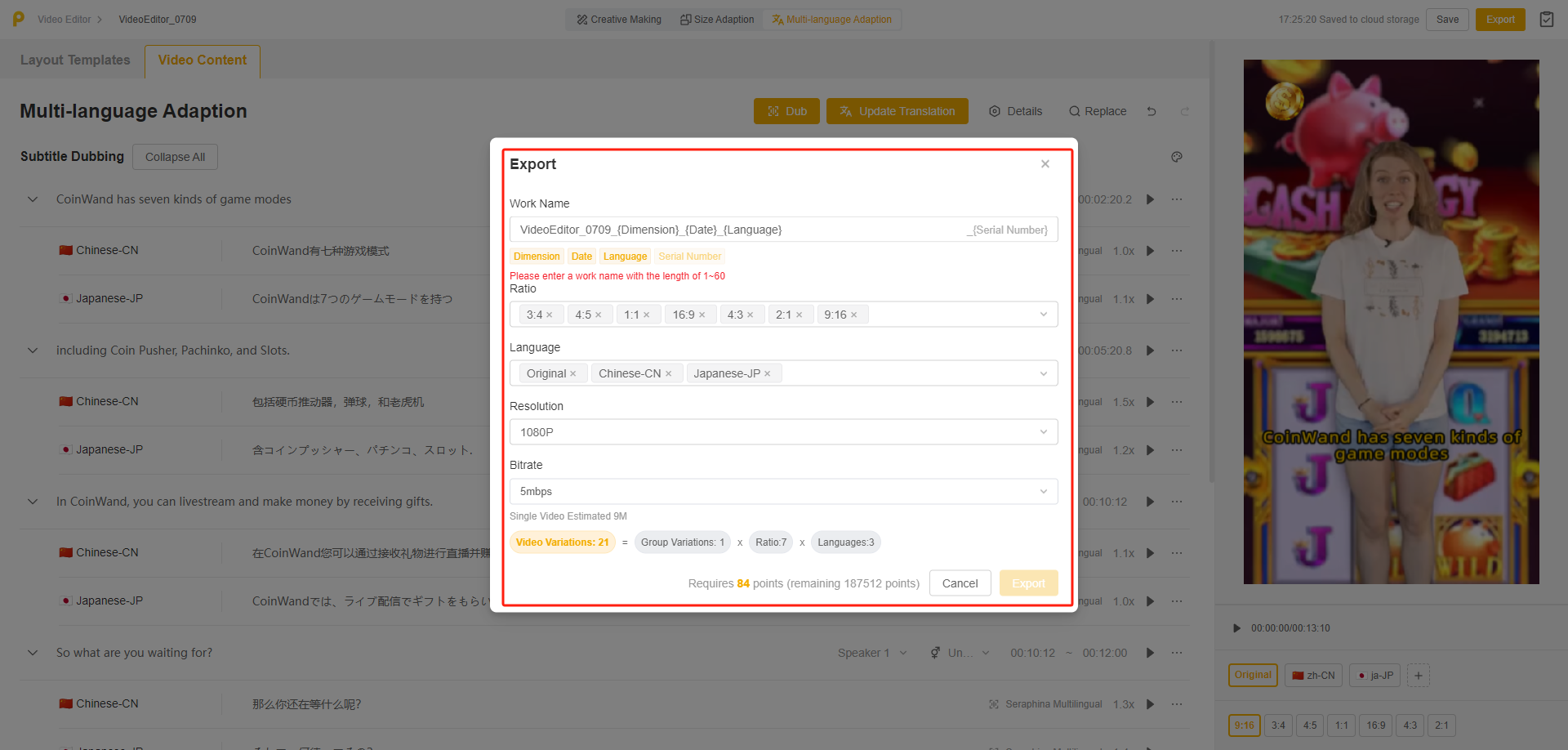Open the Size Adaption tab
The width and height of the screenshot is (1568, 750).
(x=717, y=20)
